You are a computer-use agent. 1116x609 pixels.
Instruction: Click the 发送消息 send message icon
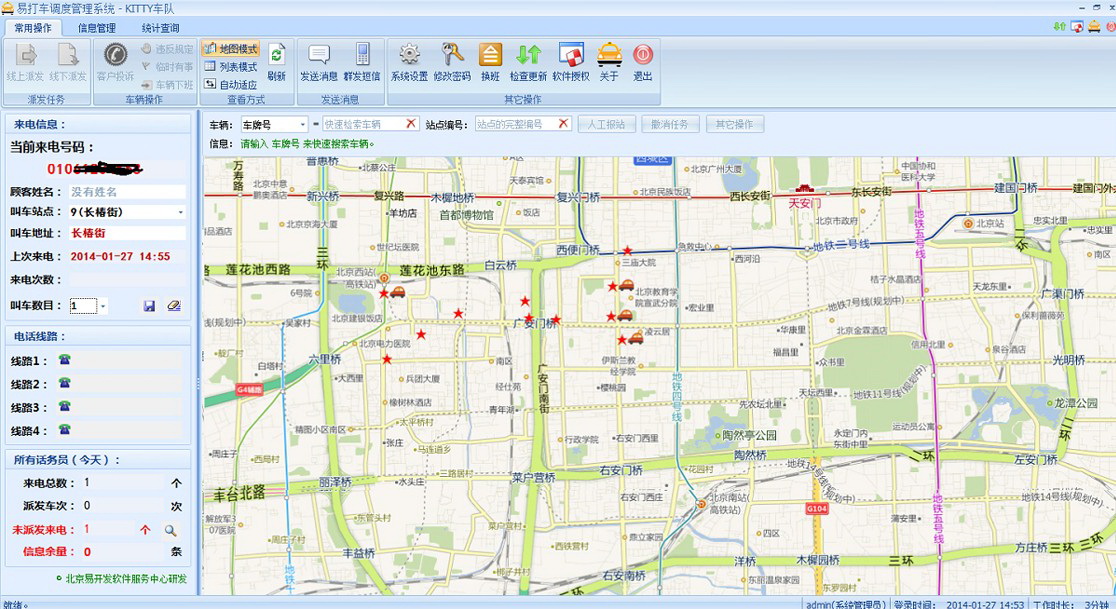click(319, 55)
